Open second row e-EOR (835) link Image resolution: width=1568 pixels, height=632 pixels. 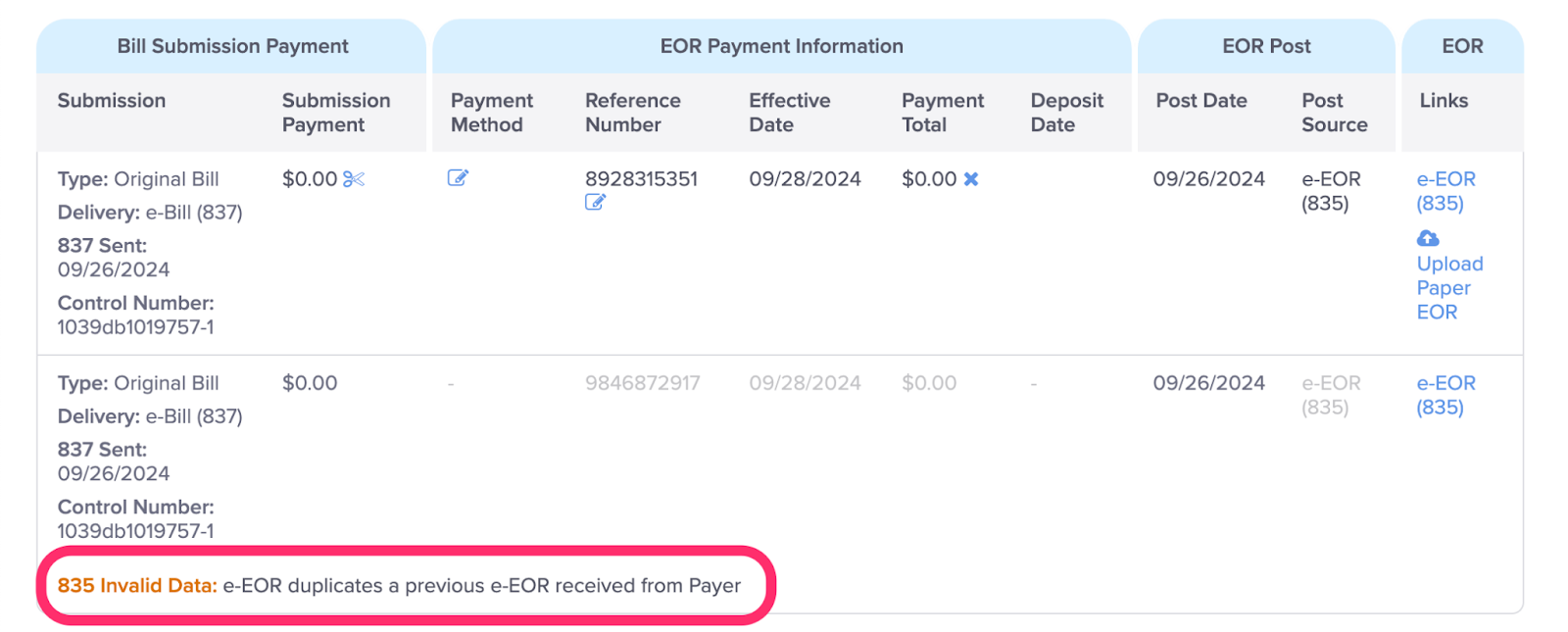[1445, 395]
